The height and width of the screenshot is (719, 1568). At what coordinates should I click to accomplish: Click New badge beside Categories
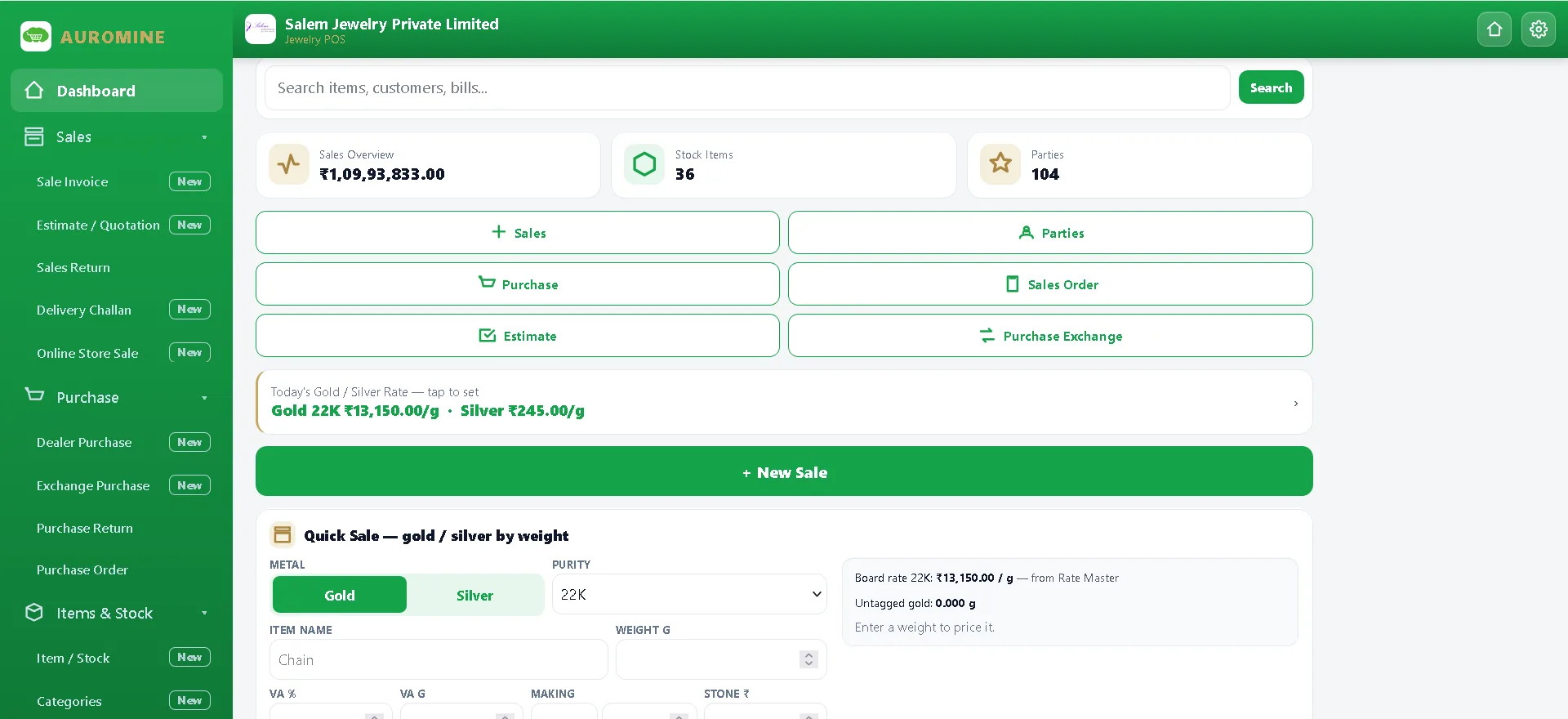(189, 700)
